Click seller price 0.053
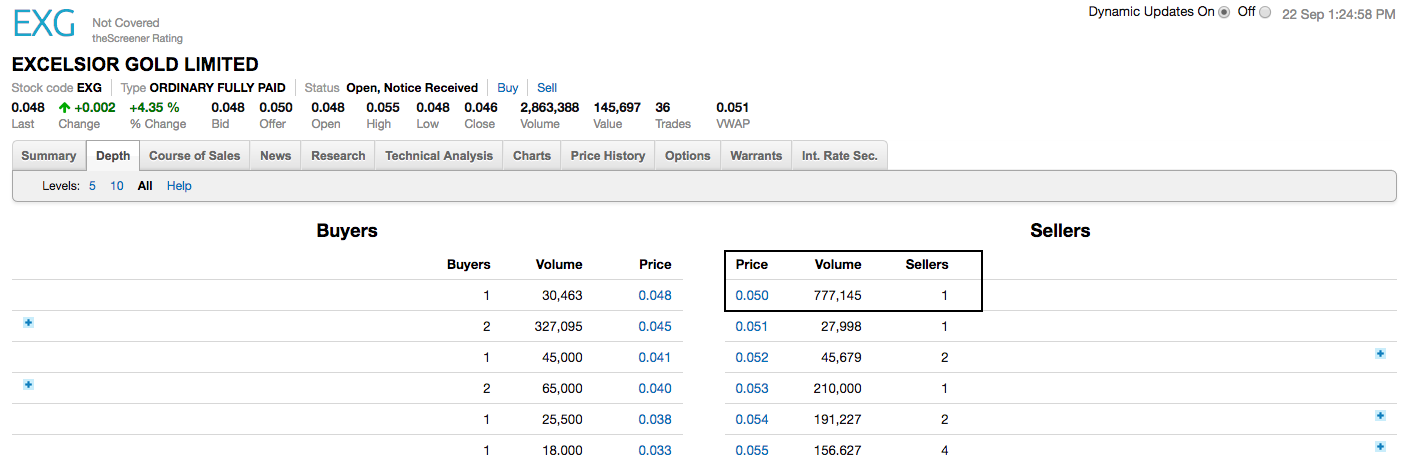1402x455 pixels. click(x=752, y=389)
